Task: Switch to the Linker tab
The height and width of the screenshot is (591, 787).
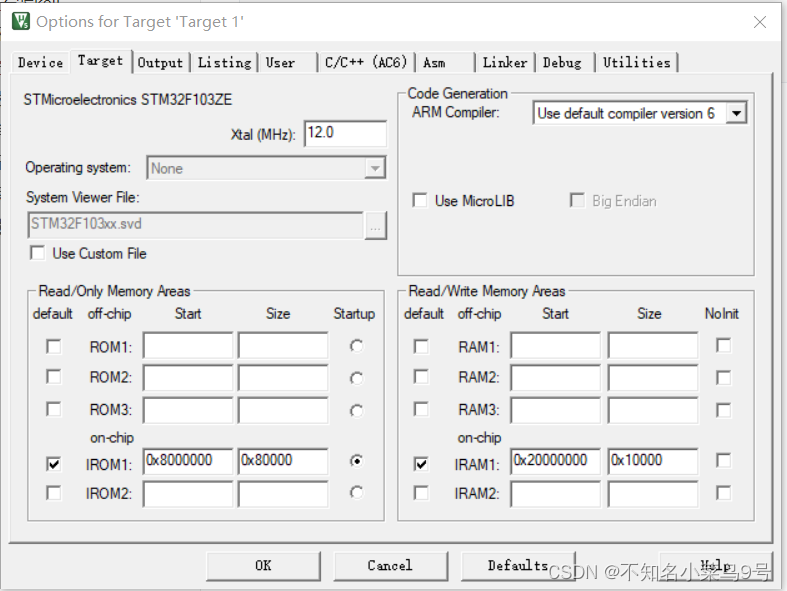Action: (505, 63)
